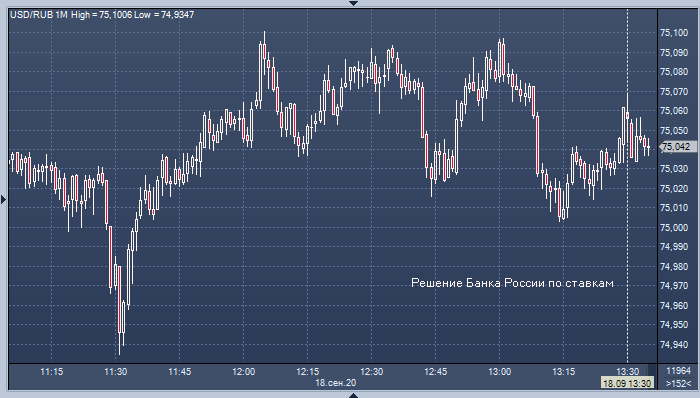Click the >152< bar count button
The height and width of the screenshot is (398, 700).
pos(678,383)
